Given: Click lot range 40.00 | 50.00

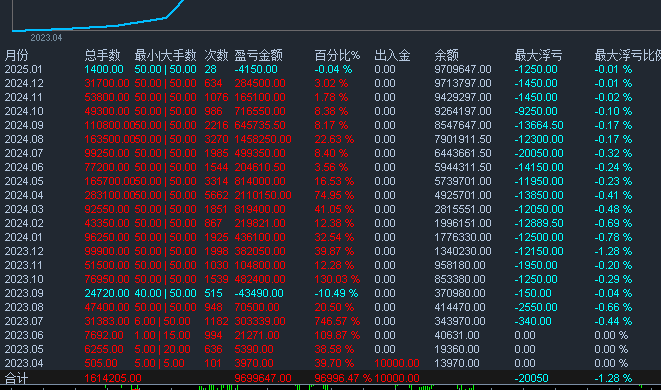Looking at the screenshot, I should [166, 293].
